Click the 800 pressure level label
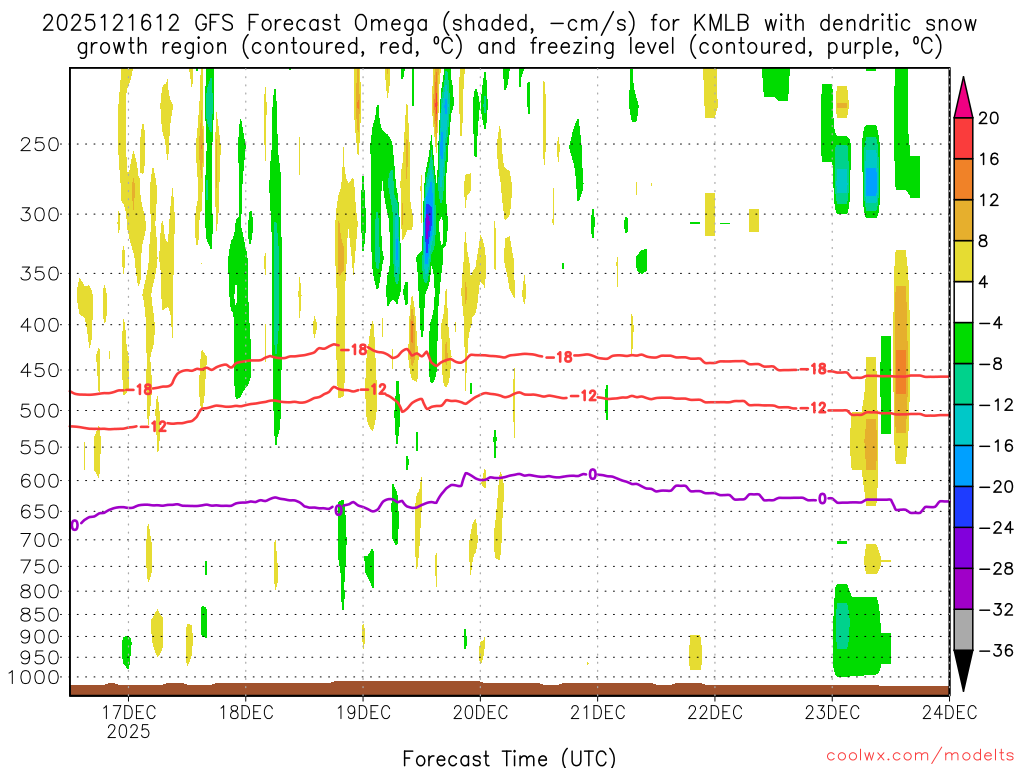The image size is (1024, 768). click(x=39, y=592)
